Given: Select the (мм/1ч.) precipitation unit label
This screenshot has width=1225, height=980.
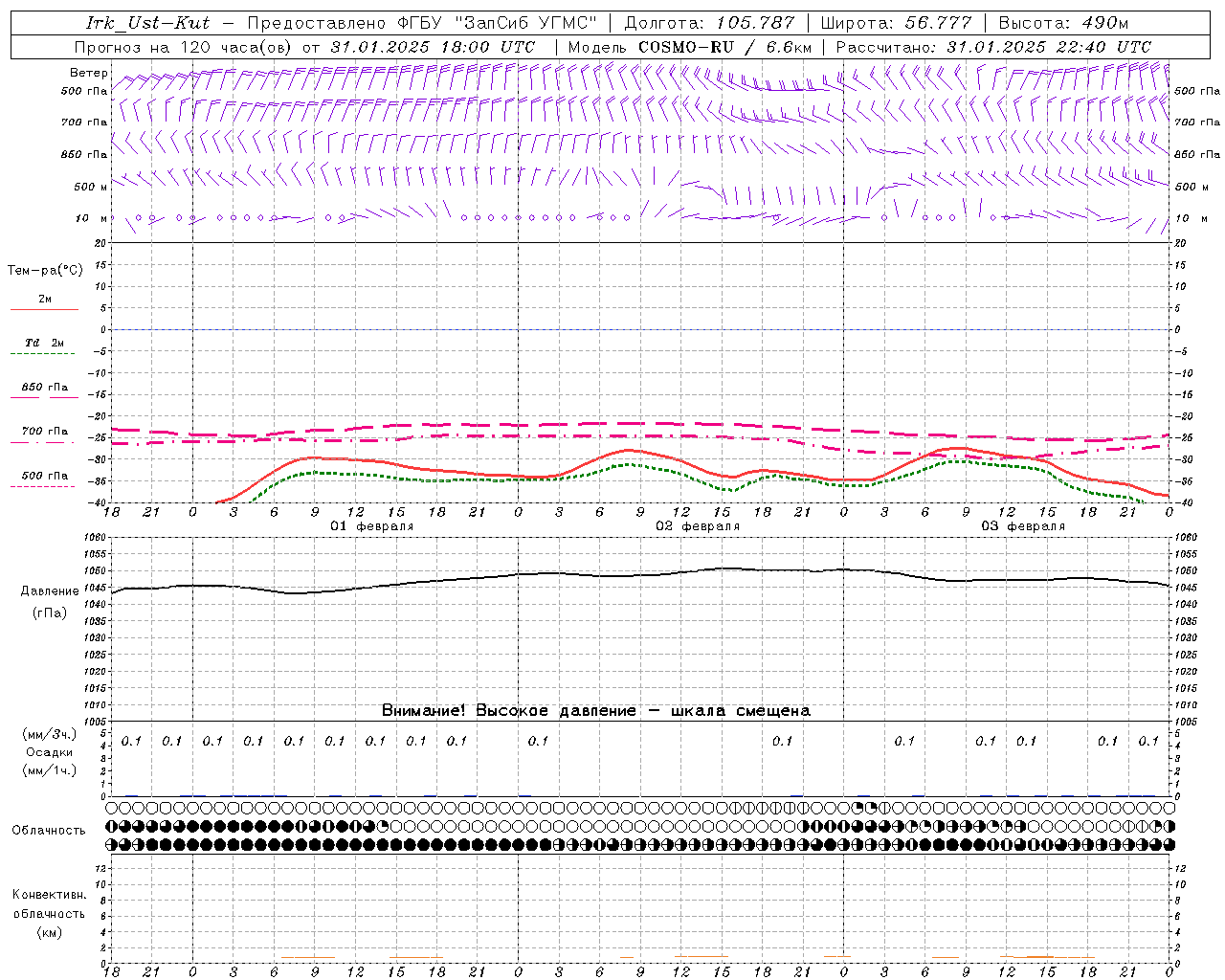Looking at the screenshot, I should click(x=49, y=770).
